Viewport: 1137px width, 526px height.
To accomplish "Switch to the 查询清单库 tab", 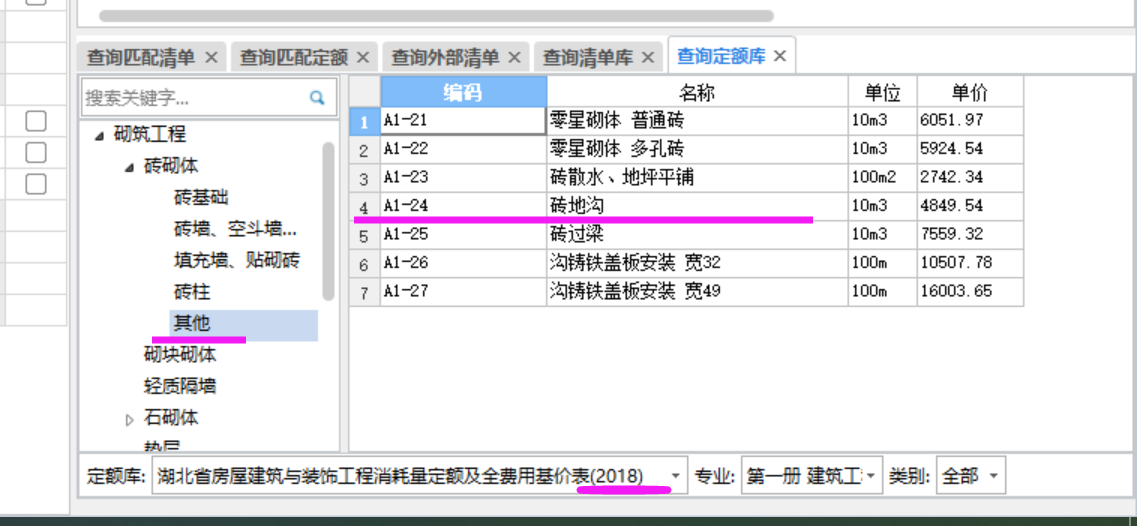I will (588, 57).
